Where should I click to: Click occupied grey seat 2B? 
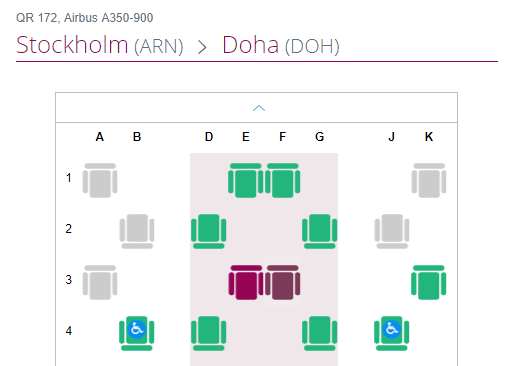click(x=137, y=231)
